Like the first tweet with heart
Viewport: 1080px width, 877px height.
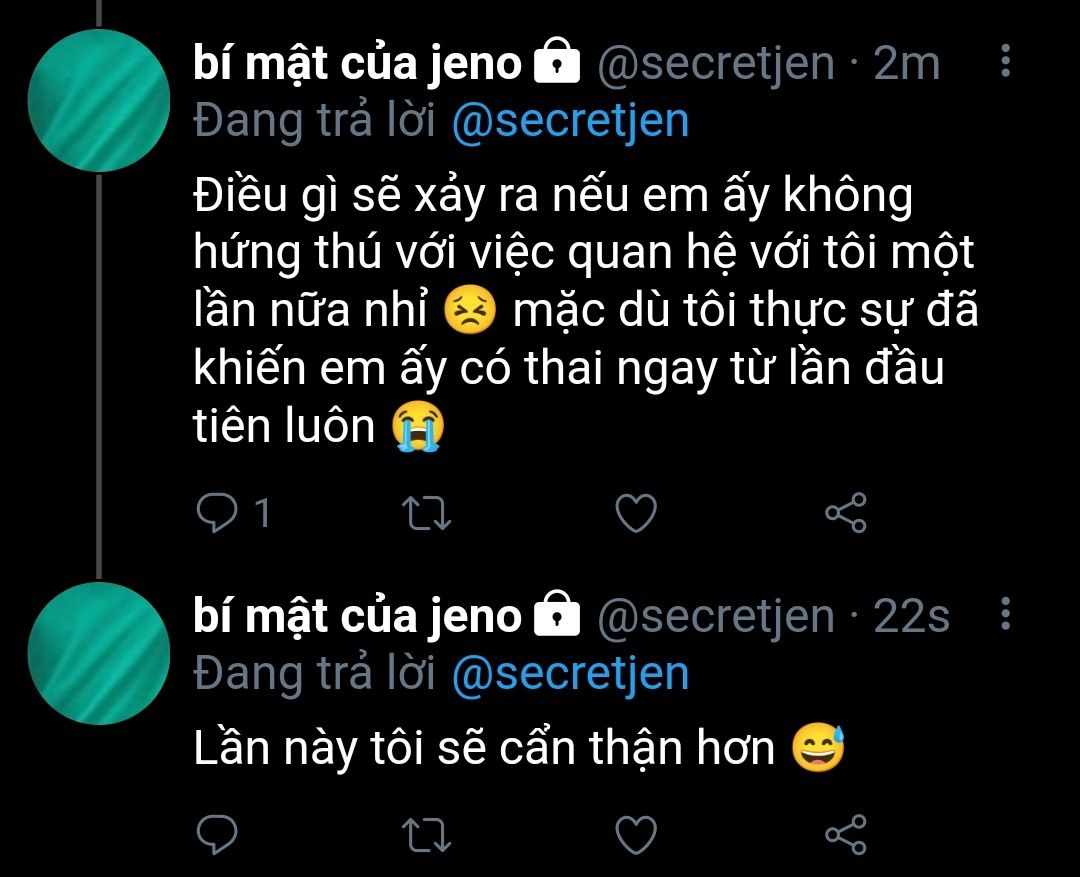pos(636,513)
